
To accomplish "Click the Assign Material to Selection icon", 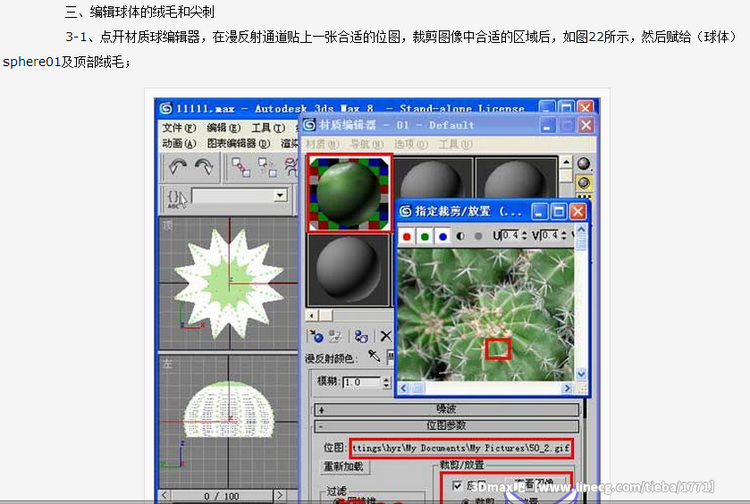I will [x=360, y=337].
